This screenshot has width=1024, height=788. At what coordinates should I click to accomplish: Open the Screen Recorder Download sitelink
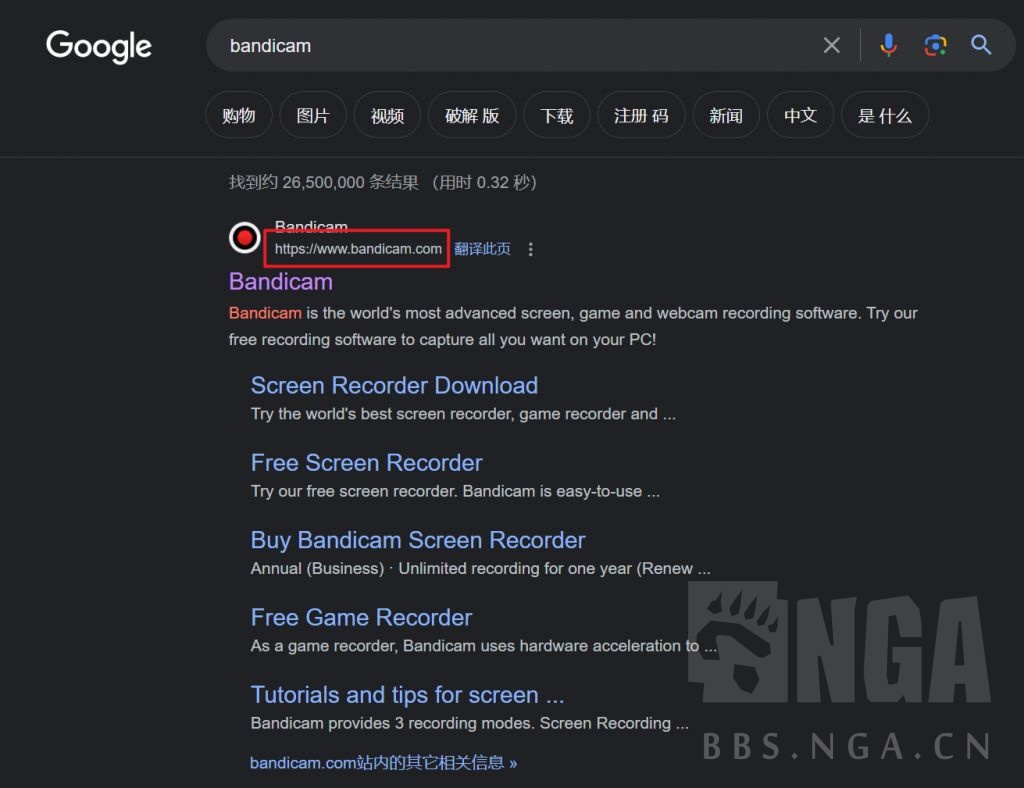394,385
